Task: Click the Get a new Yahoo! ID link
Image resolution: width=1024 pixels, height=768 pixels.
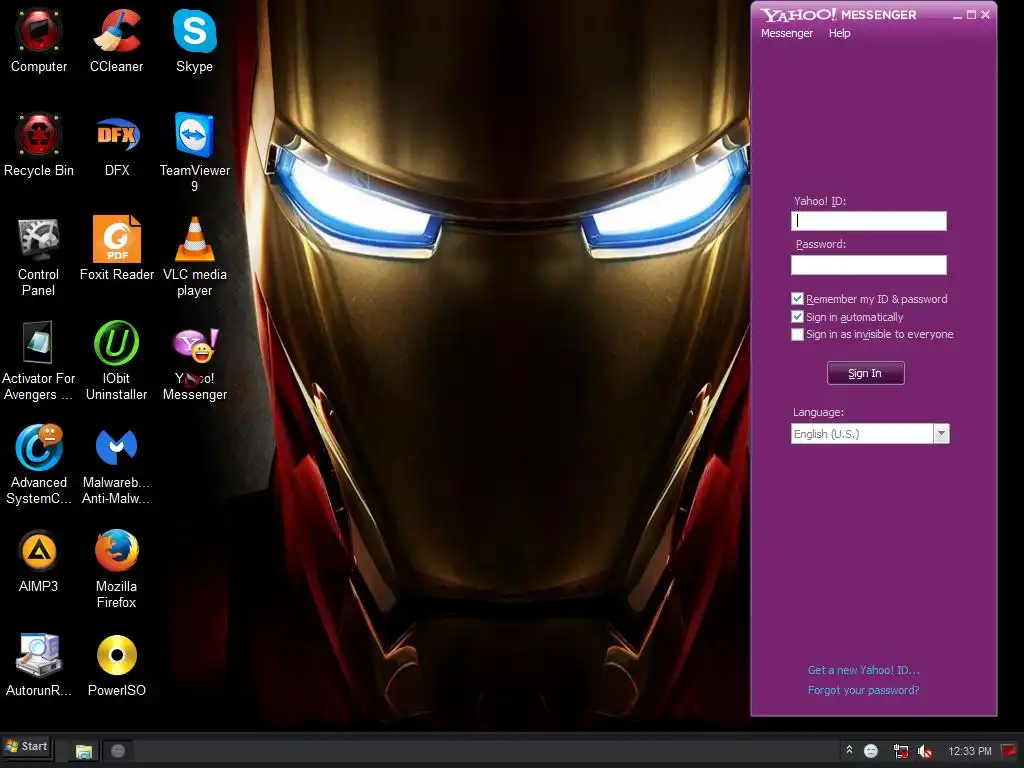Action: tap(863, 670)
